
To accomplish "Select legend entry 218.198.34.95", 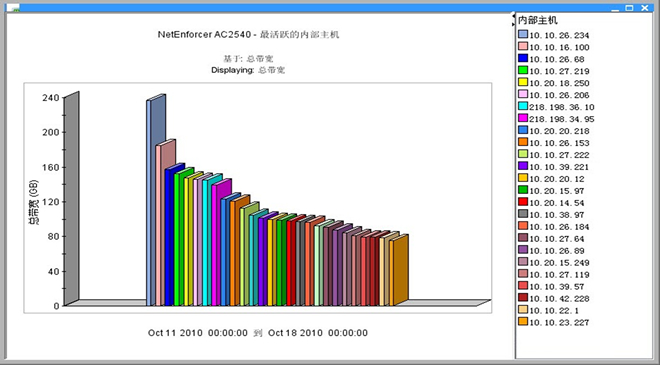I will [x=556, y=119].
